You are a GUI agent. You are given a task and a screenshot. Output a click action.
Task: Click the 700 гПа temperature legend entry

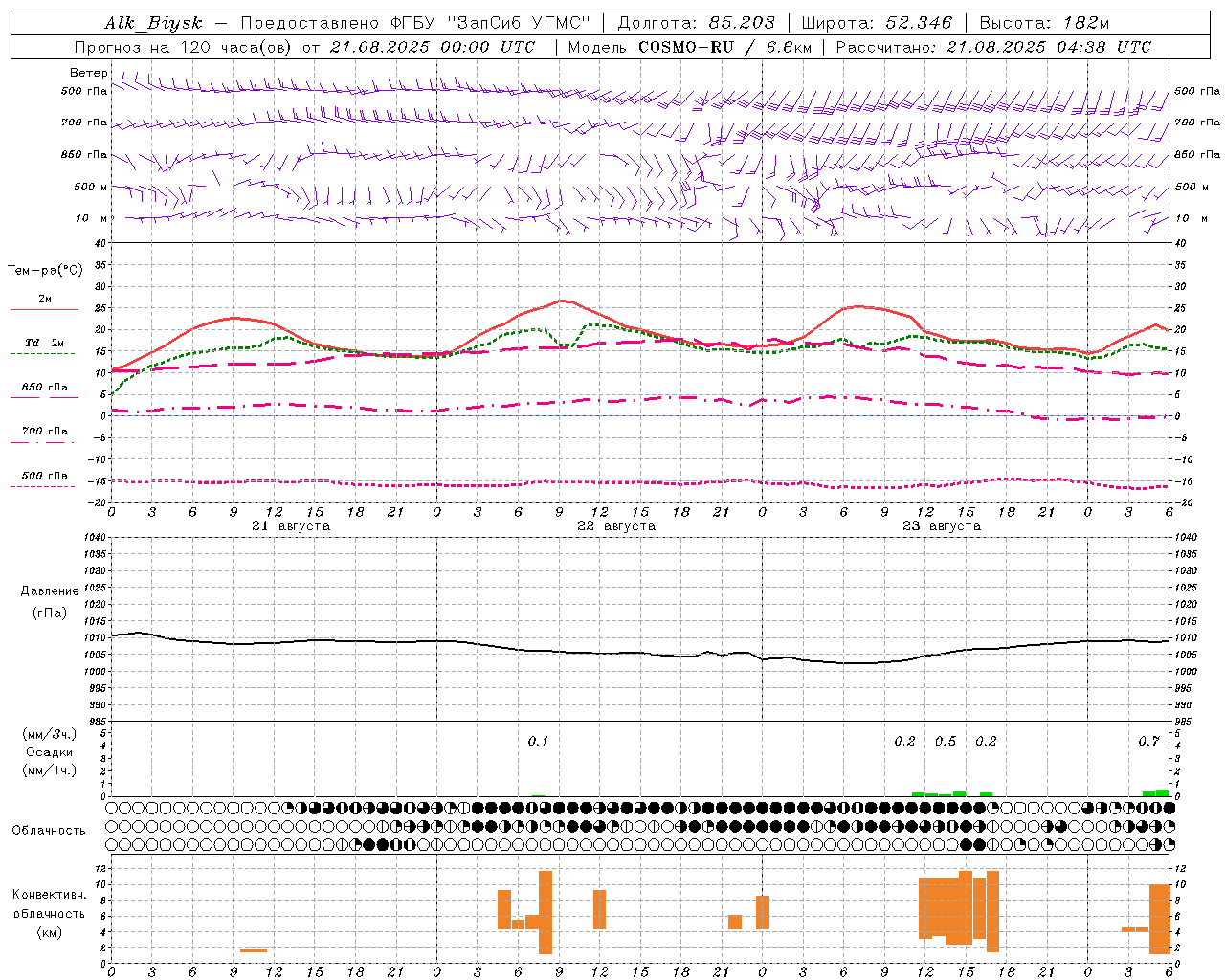coord(45,432)
